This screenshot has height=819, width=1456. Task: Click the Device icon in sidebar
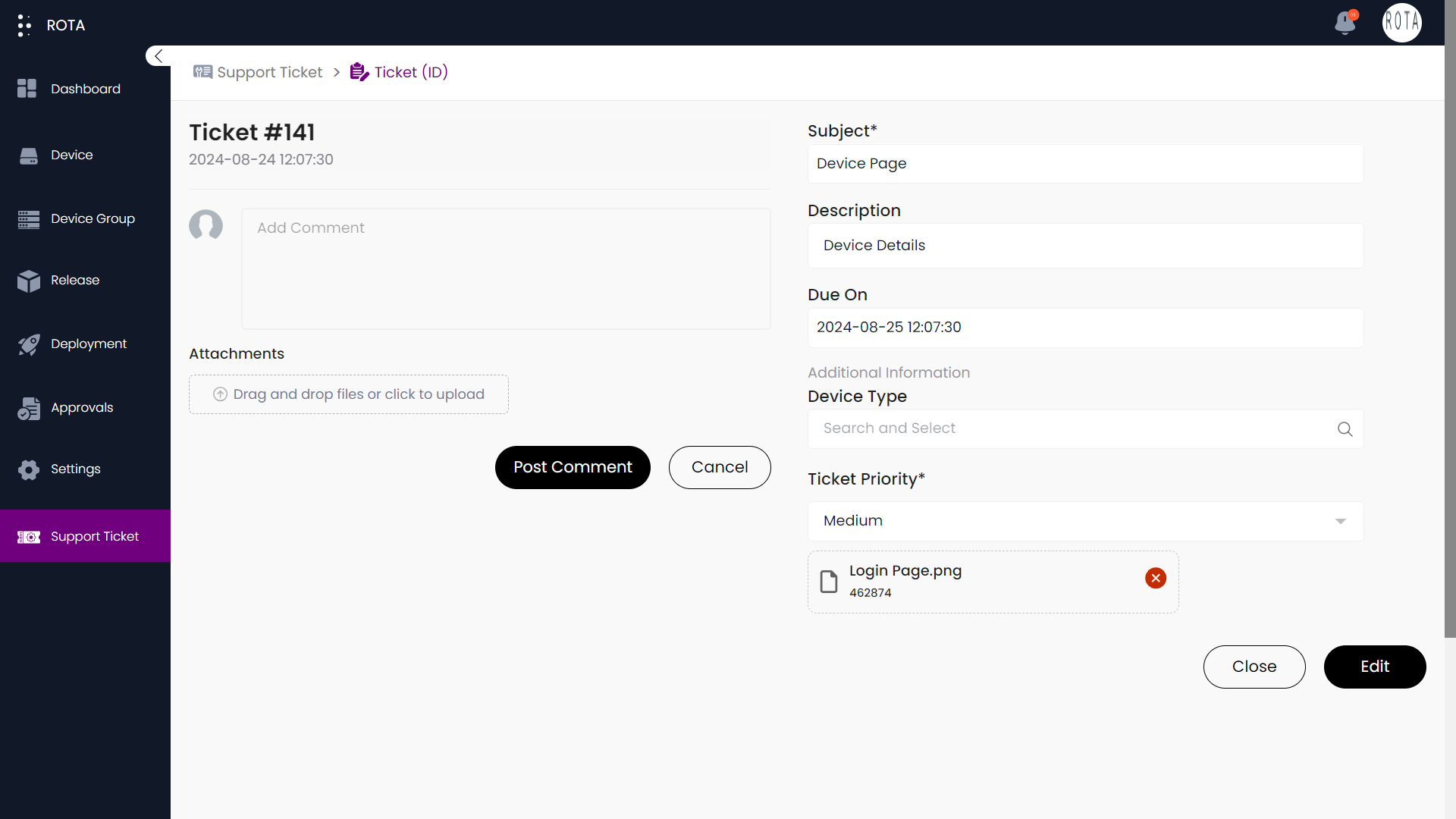point(29,155)
